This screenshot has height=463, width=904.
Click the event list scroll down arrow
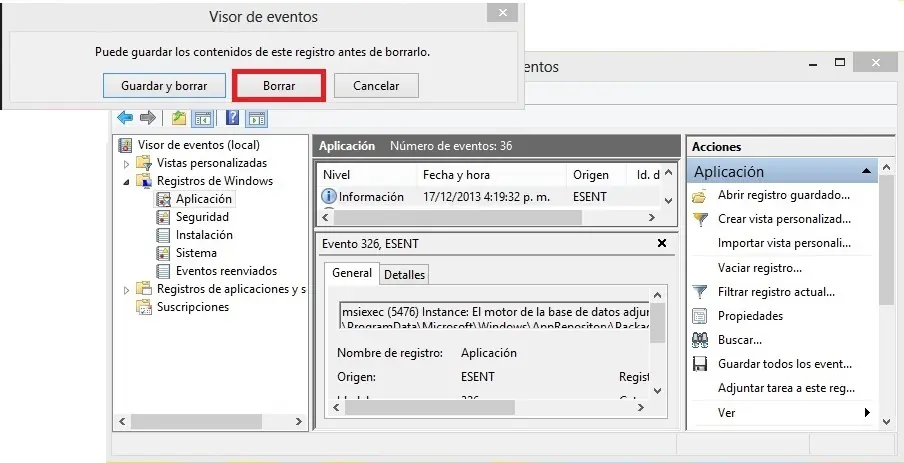[668, 201]
